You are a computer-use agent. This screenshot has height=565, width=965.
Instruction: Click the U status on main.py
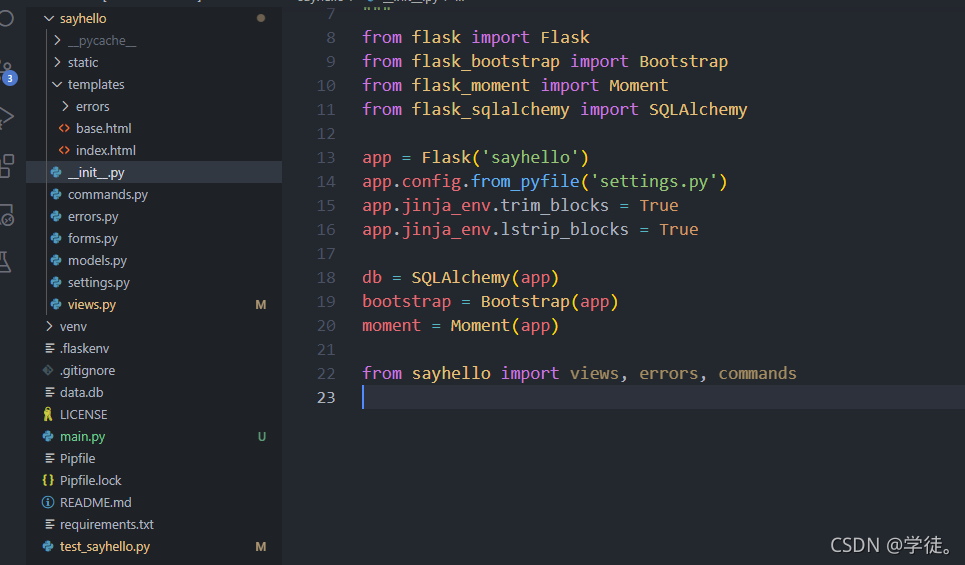tap(262, 436)
